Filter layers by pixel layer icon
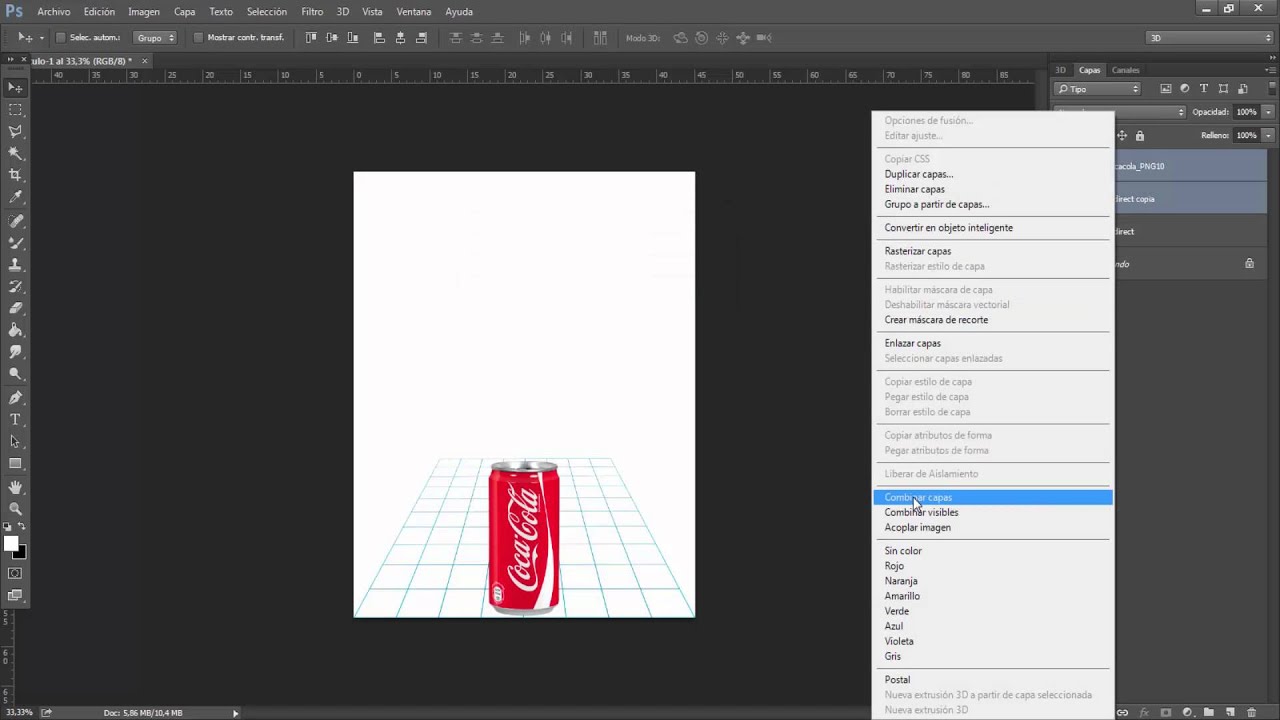1280x720 pixels. [x=1167, y=89]
